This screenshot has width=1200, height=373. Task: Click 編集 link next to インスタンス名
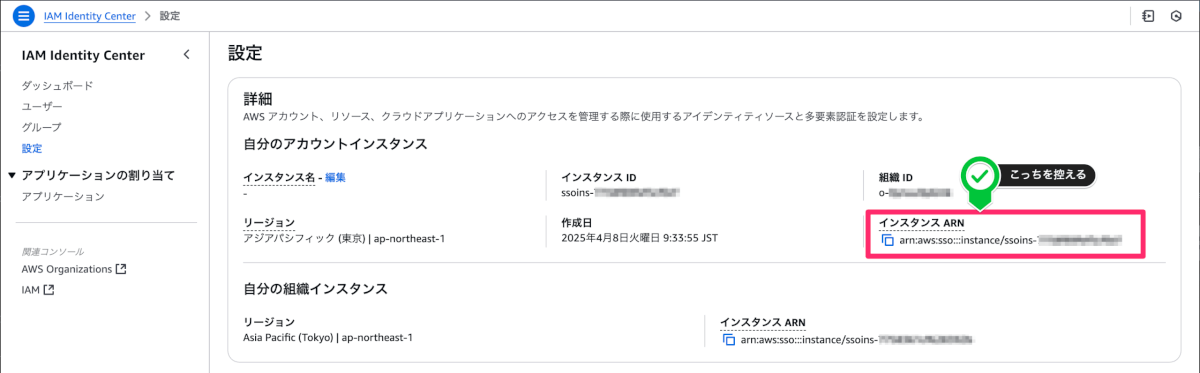click(335, 177)
